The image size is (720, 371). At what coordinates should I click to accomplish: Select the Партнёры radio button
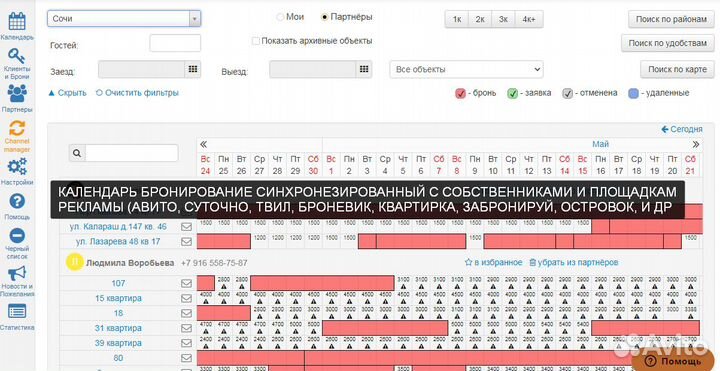click(325, 17)
